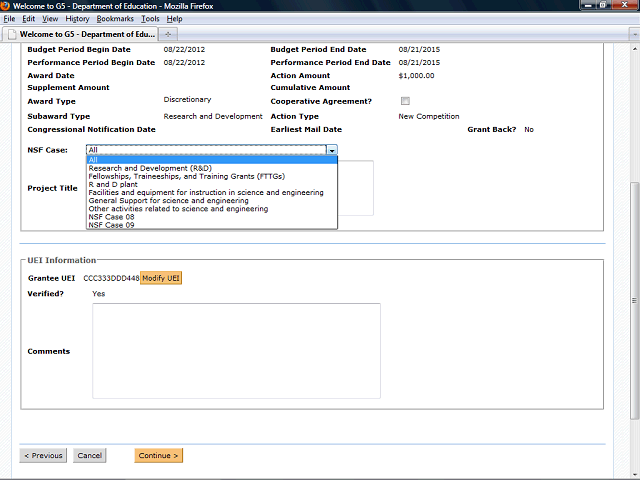The width and height of the screenshot is (640, 480).
Task: Open the History menu
Action: (77, 19)
